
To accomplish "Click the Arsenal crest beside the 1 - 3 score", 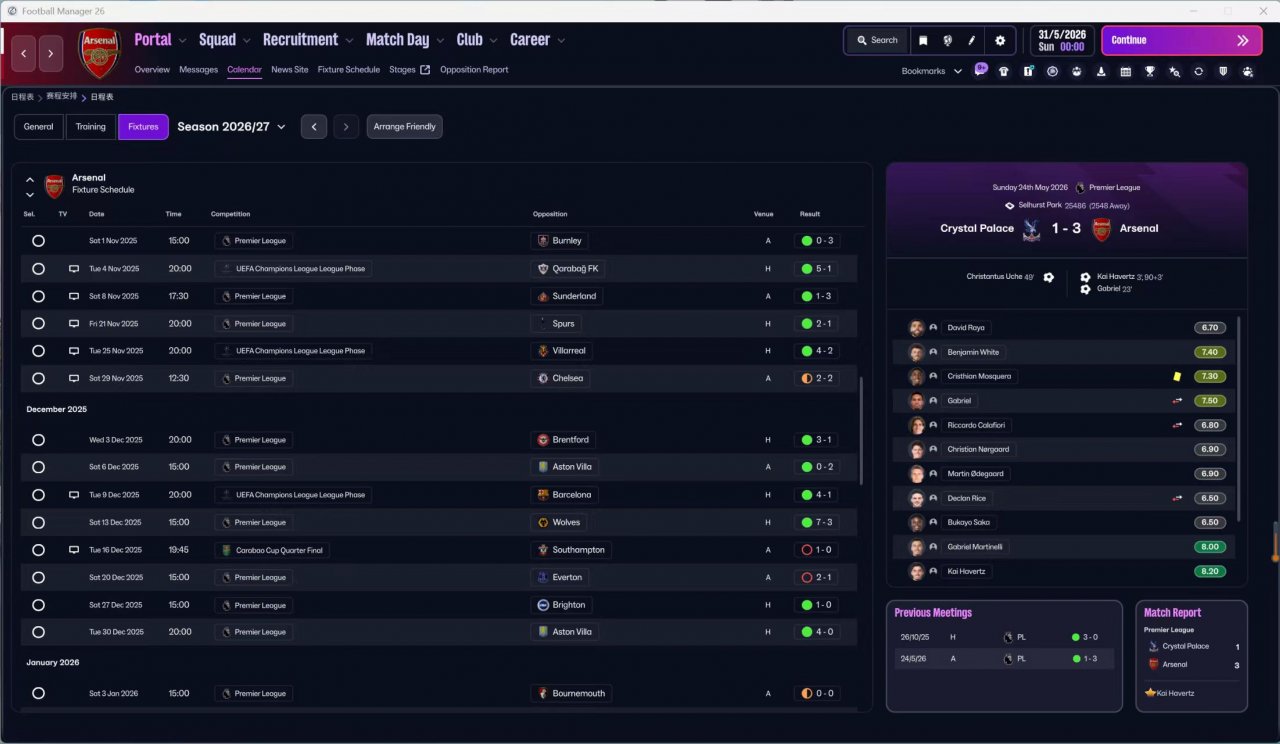I will click(x=1101, y=229).
